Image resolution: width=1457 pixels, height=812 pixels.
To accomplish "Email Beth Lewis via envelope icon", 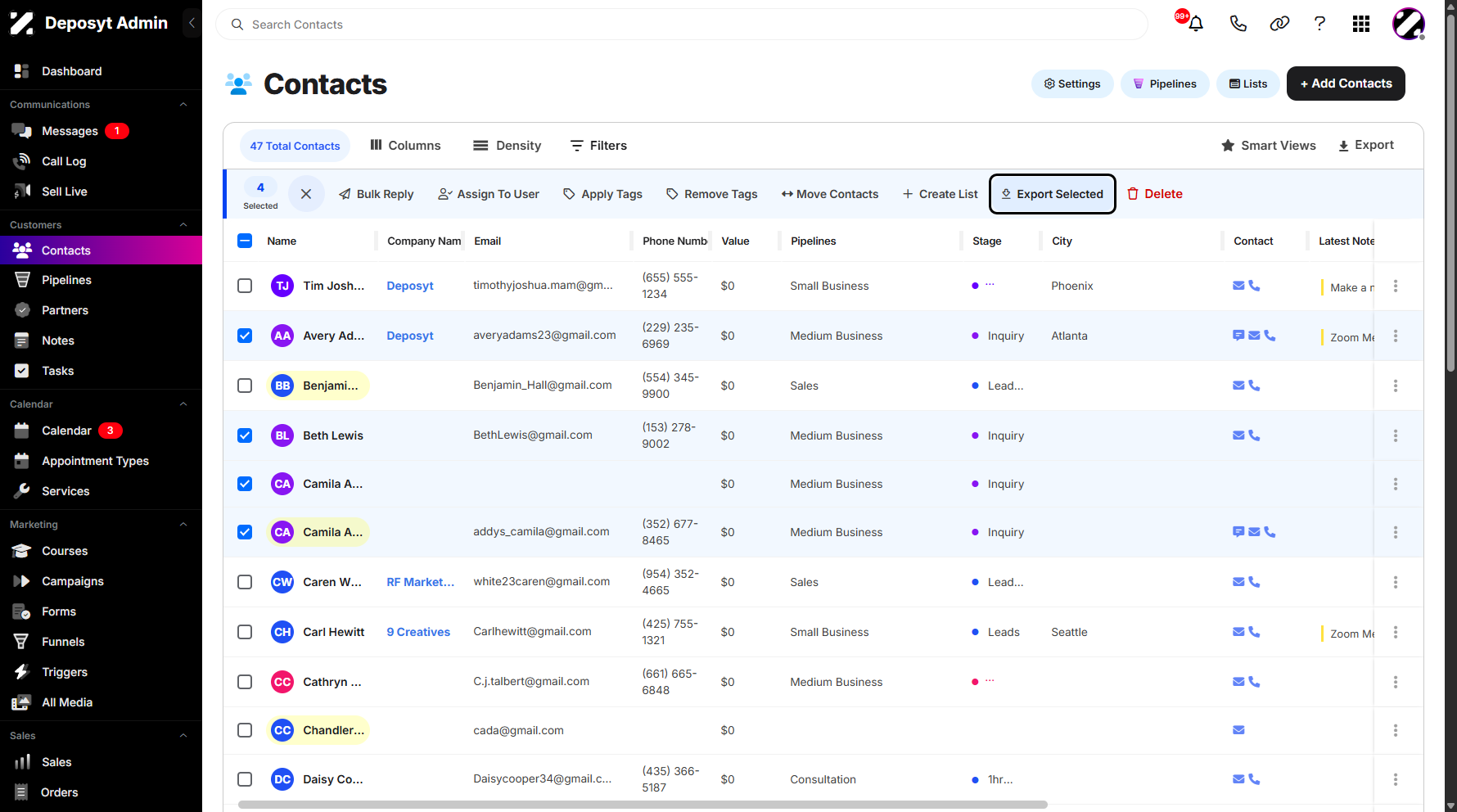I will click(1238, 435).
